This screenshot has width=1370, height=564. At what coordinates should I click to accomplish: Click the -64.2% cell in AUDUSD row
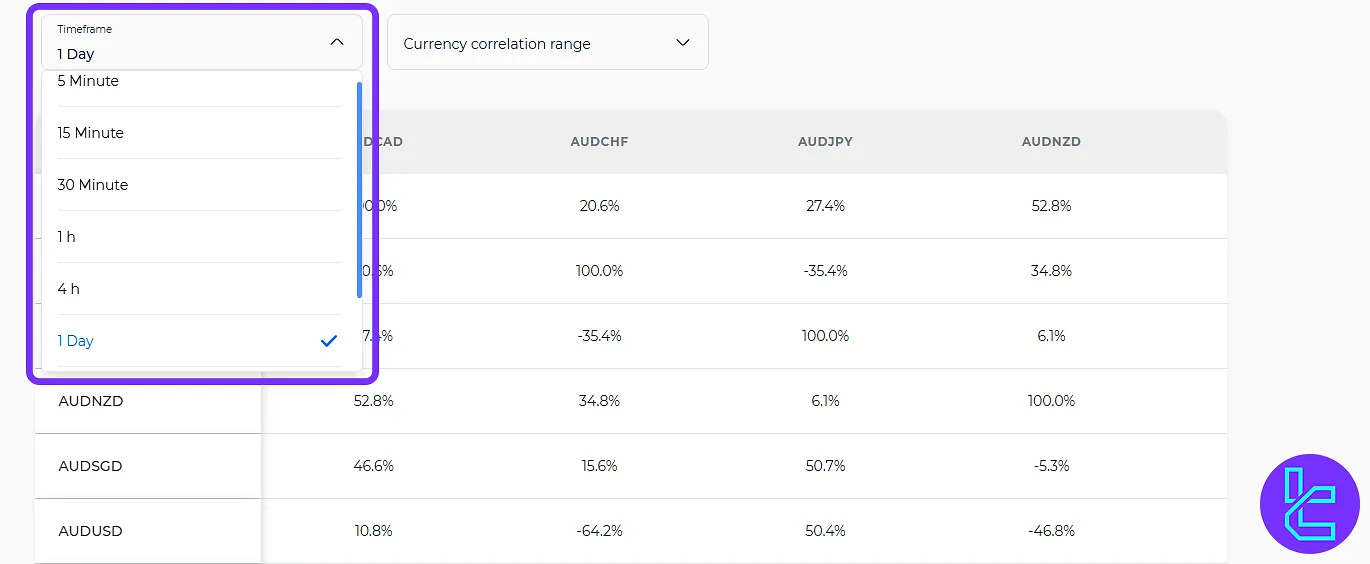pos(599,531)
